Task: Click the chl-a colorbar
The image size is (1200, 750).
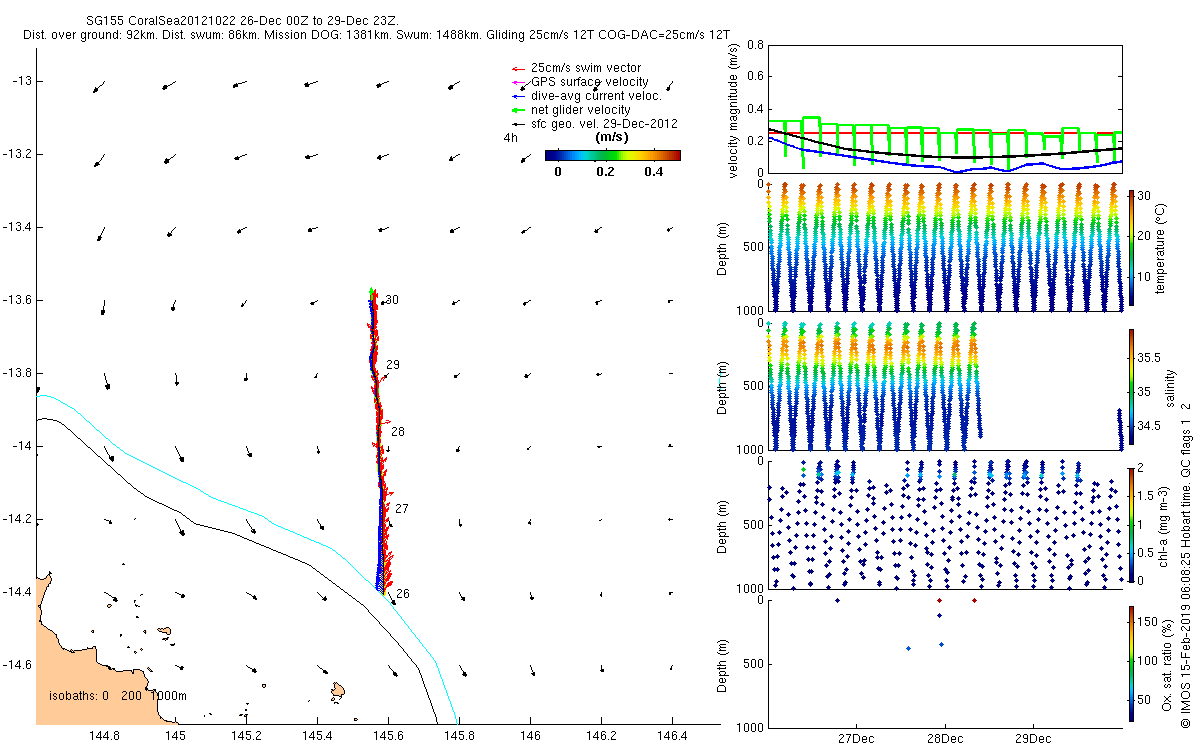Action: click(1131, 524)
